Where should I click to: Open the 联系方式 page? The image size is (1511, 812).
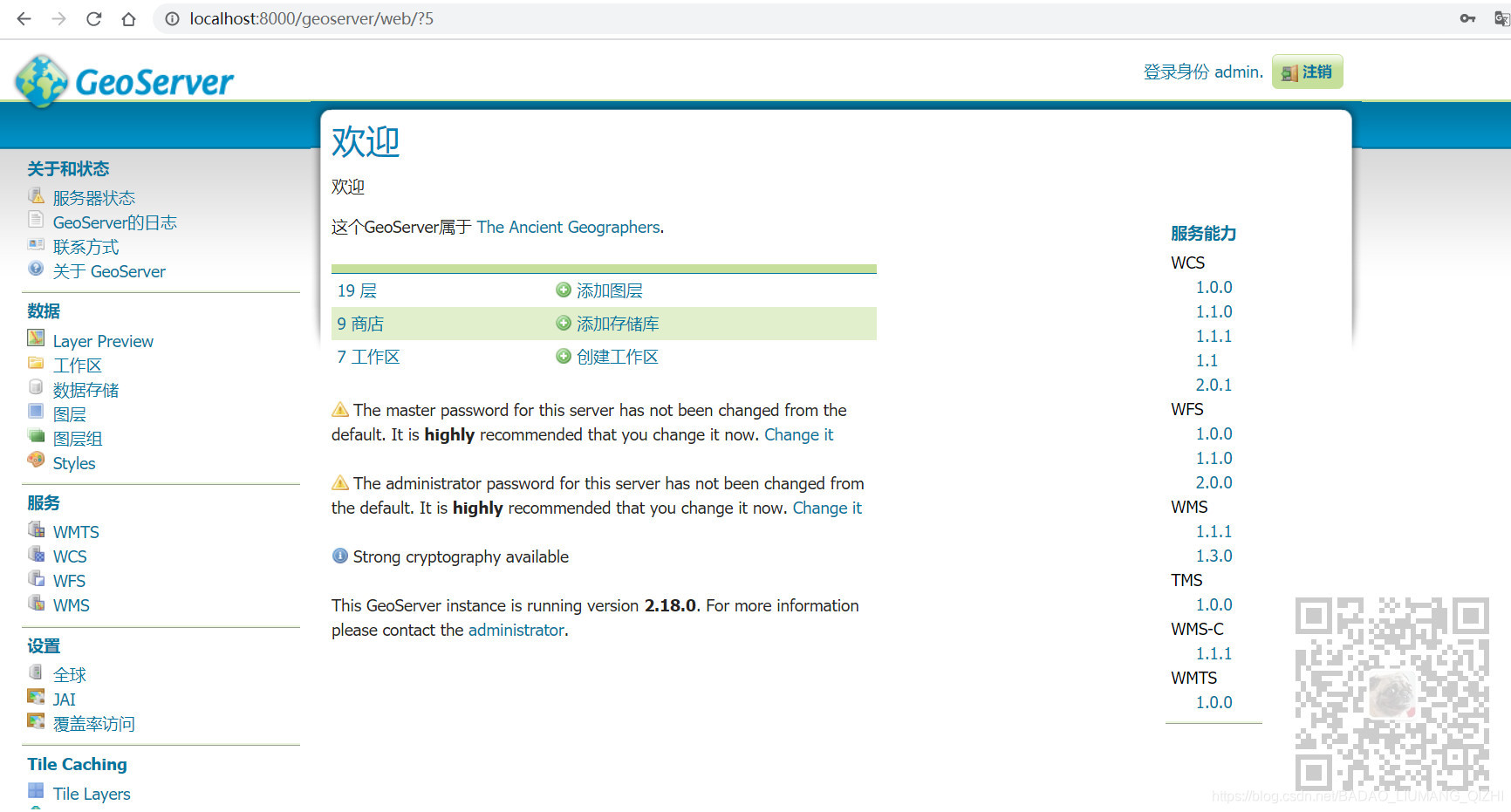85,247
